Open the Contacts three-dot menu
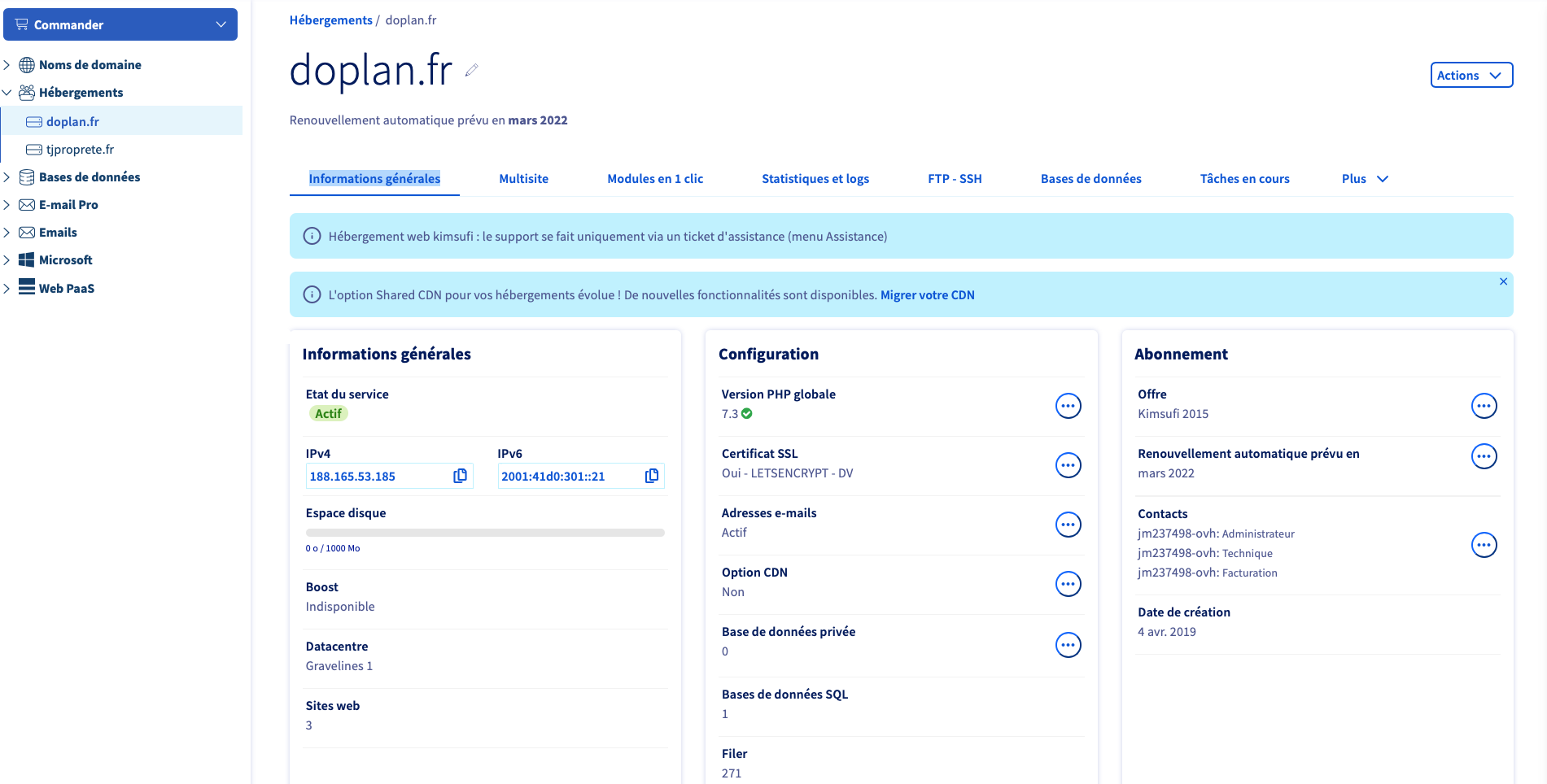 [1484, 544]
